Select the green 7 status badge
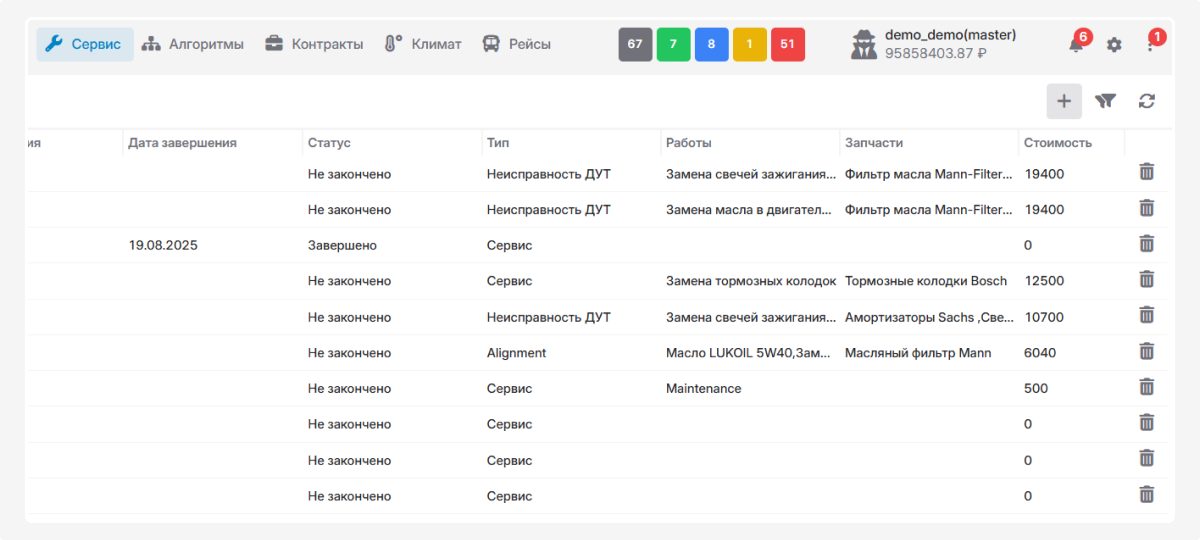Screen dimensions: 1200x540 pyautogui.click(x=673, y=44)
